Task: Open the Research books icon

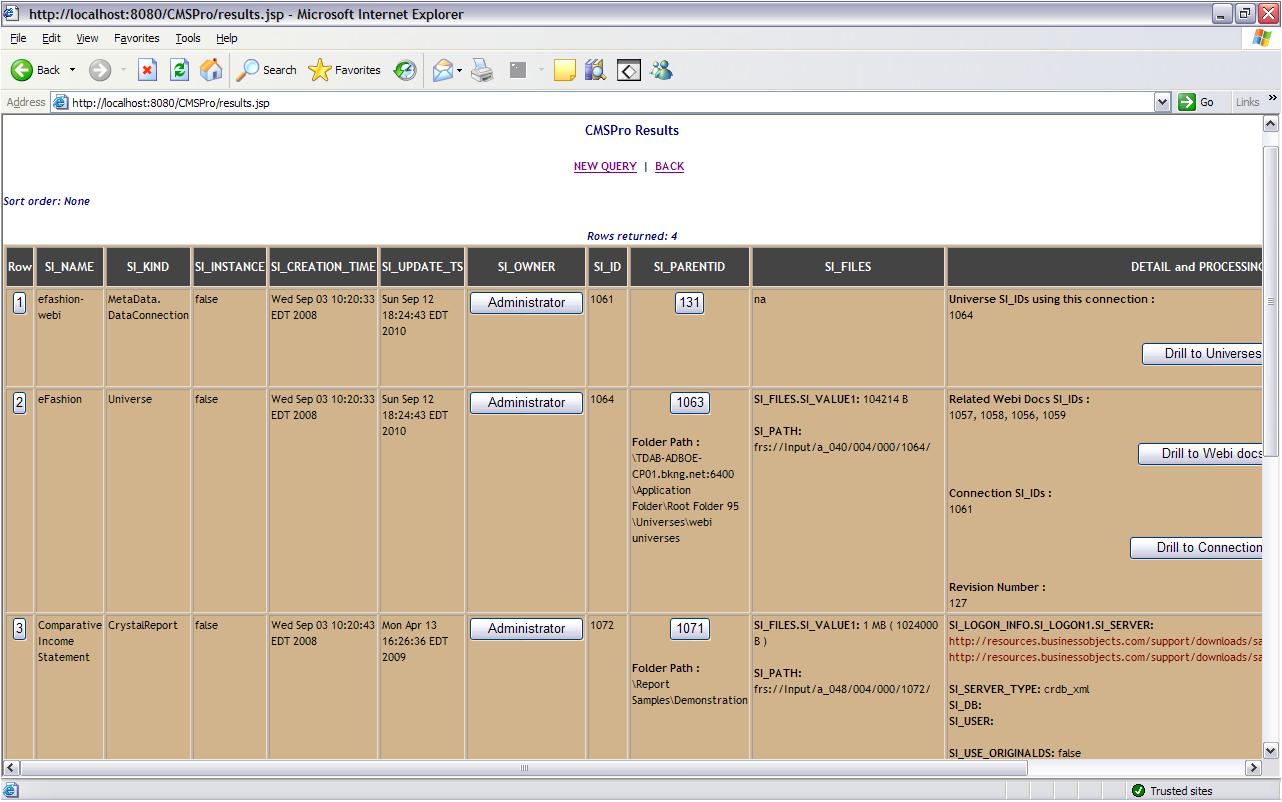Action: pos(596,70)
